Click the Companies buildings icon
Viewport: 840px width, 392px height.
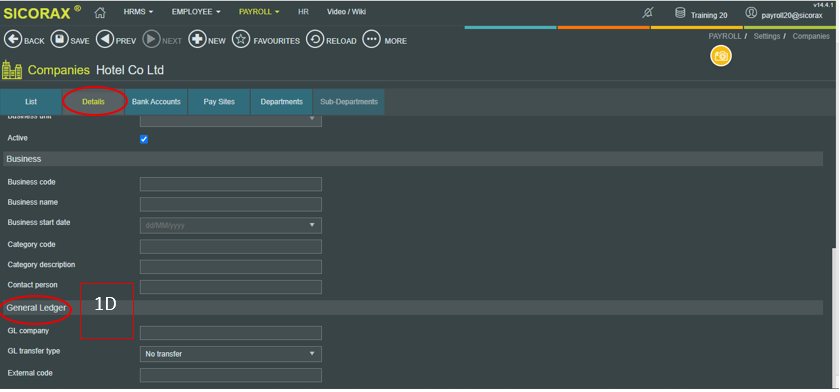[12, 70]
